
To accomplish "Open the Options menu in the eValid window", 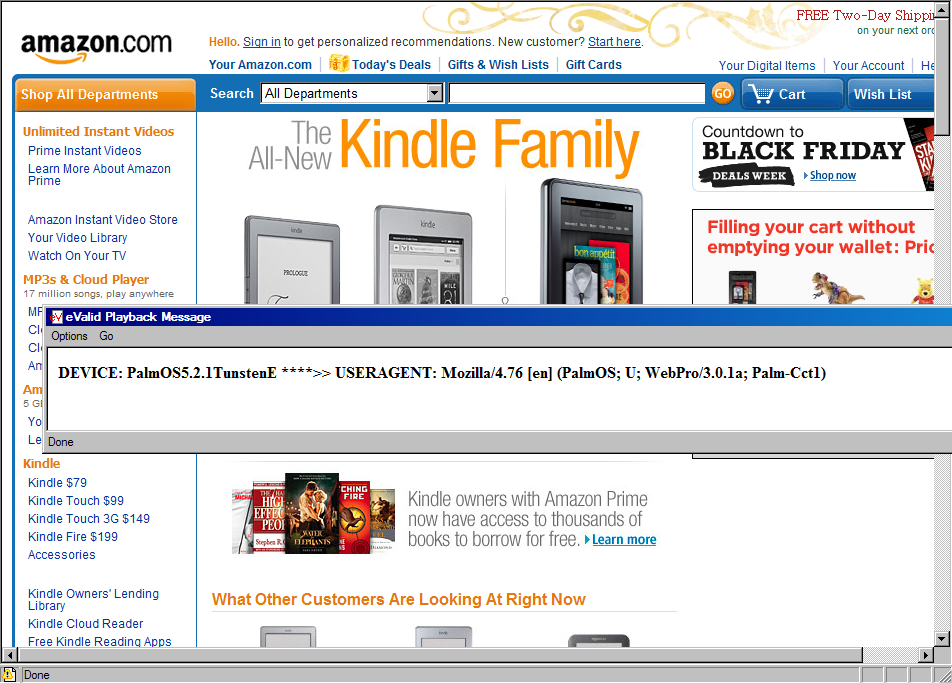I will pos(69,336).
